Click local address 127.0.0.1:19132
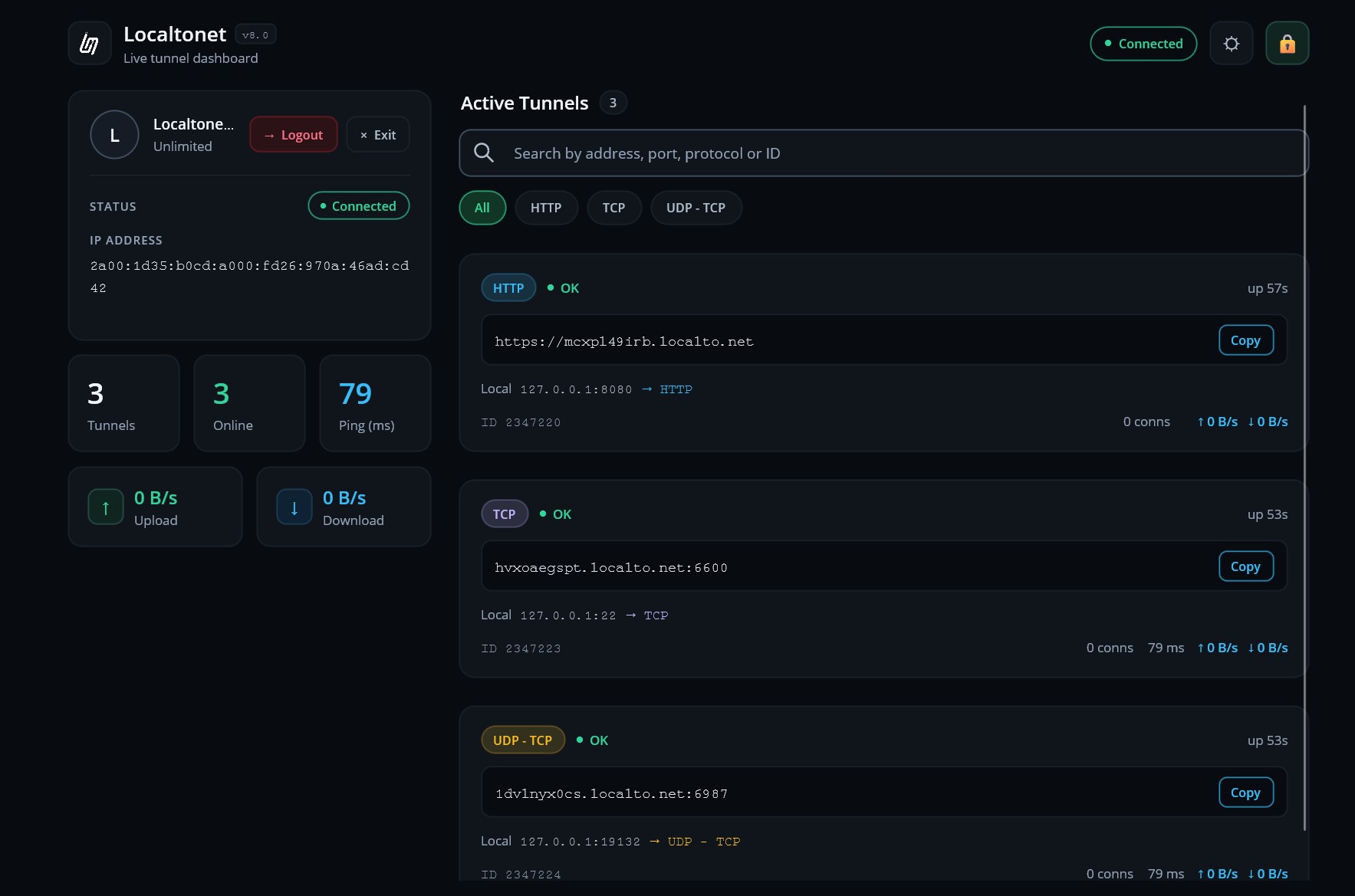The width and height of the screenshot is (1355, 896). click(580, 842)
